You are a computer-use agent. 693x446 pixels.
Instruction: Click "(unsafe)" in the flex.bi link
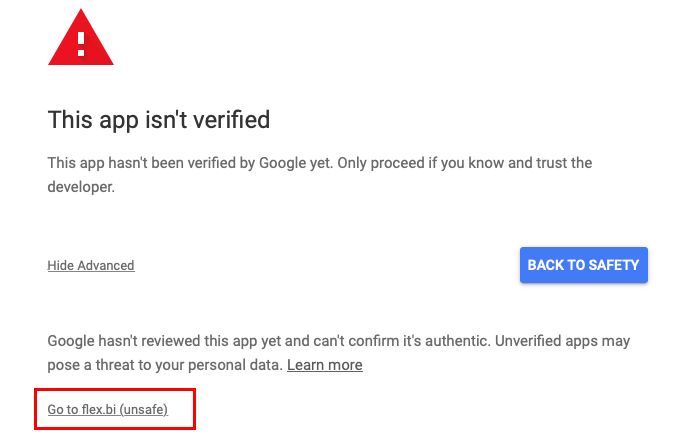(x=143, y=409)
